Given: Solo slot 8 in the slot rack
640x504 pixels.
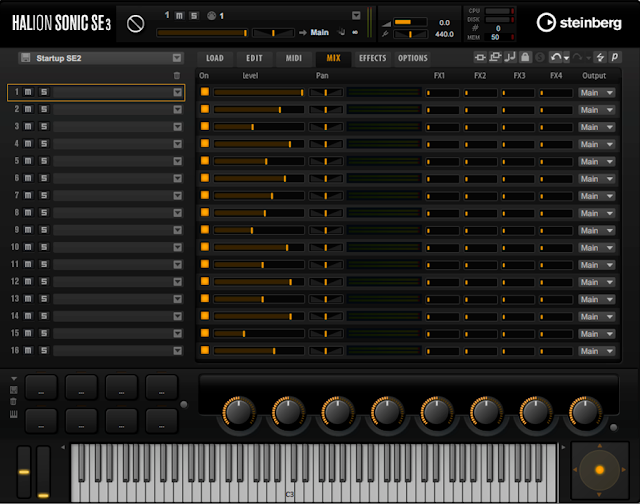Looking at the screenshot, I should 44,213.
